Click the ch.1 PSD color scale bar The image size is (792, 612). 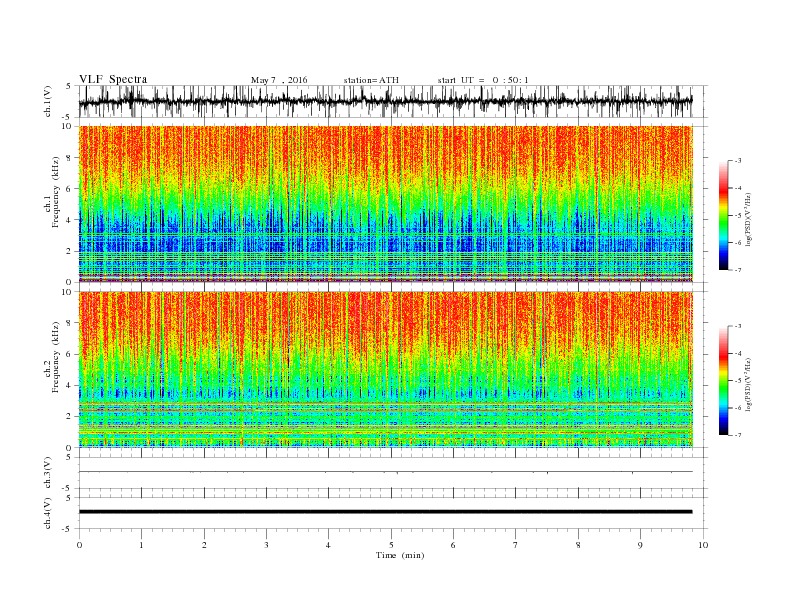pyautogui.click(x=723, y=215)
